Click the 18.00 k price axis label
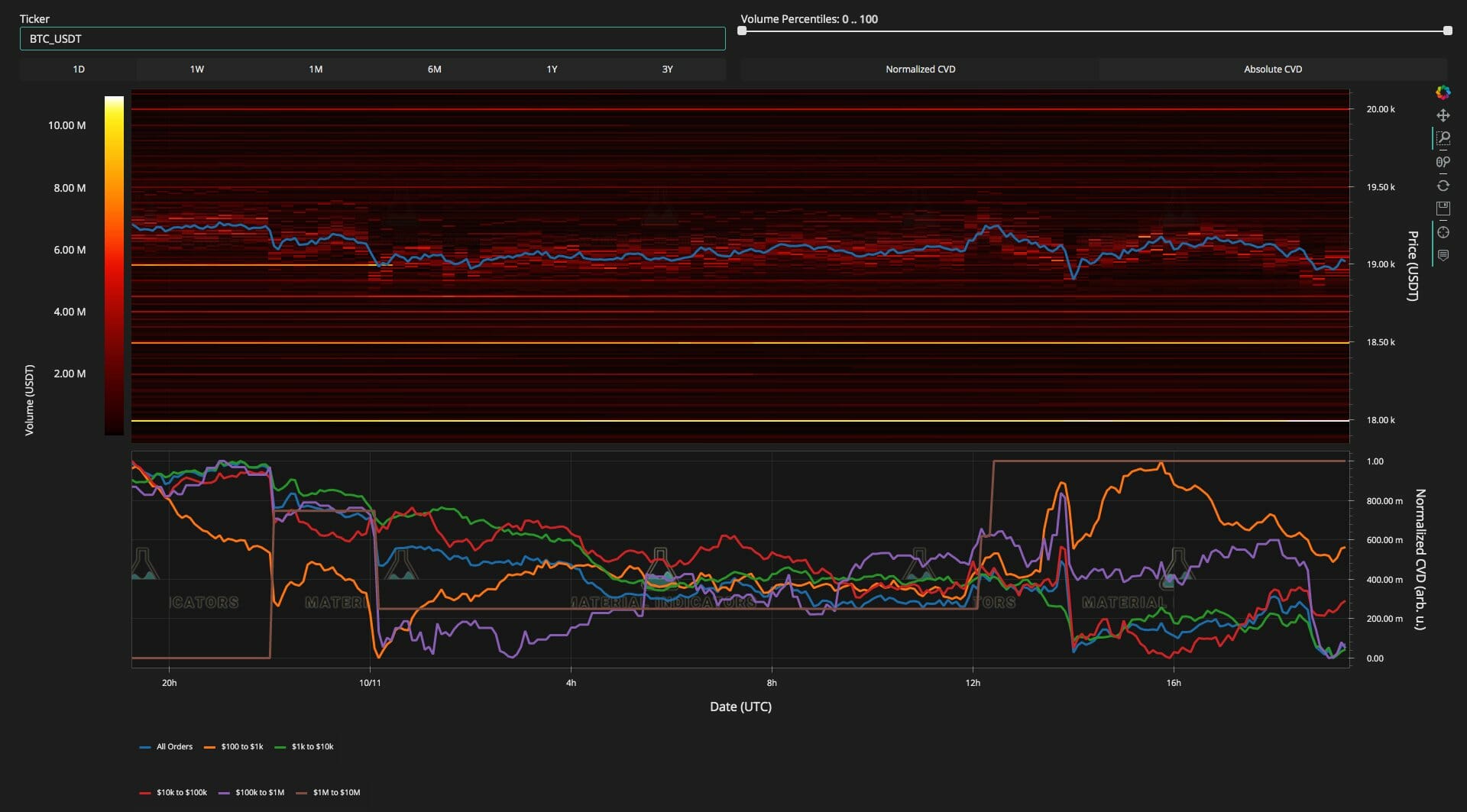Viewport: 1467px width, 812px height. point(1380,420)
